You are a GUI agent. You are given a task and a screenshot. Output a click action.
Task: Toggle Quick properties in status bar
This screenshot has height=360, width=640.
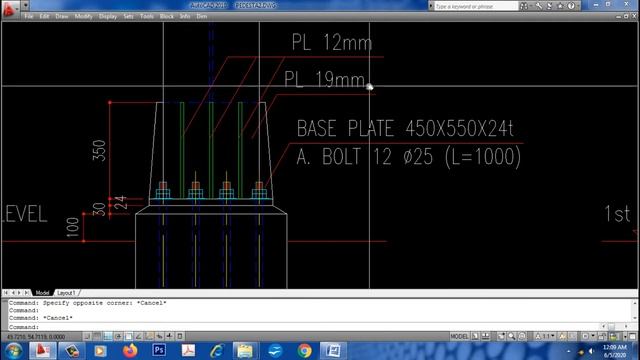[x=180, y=336]
